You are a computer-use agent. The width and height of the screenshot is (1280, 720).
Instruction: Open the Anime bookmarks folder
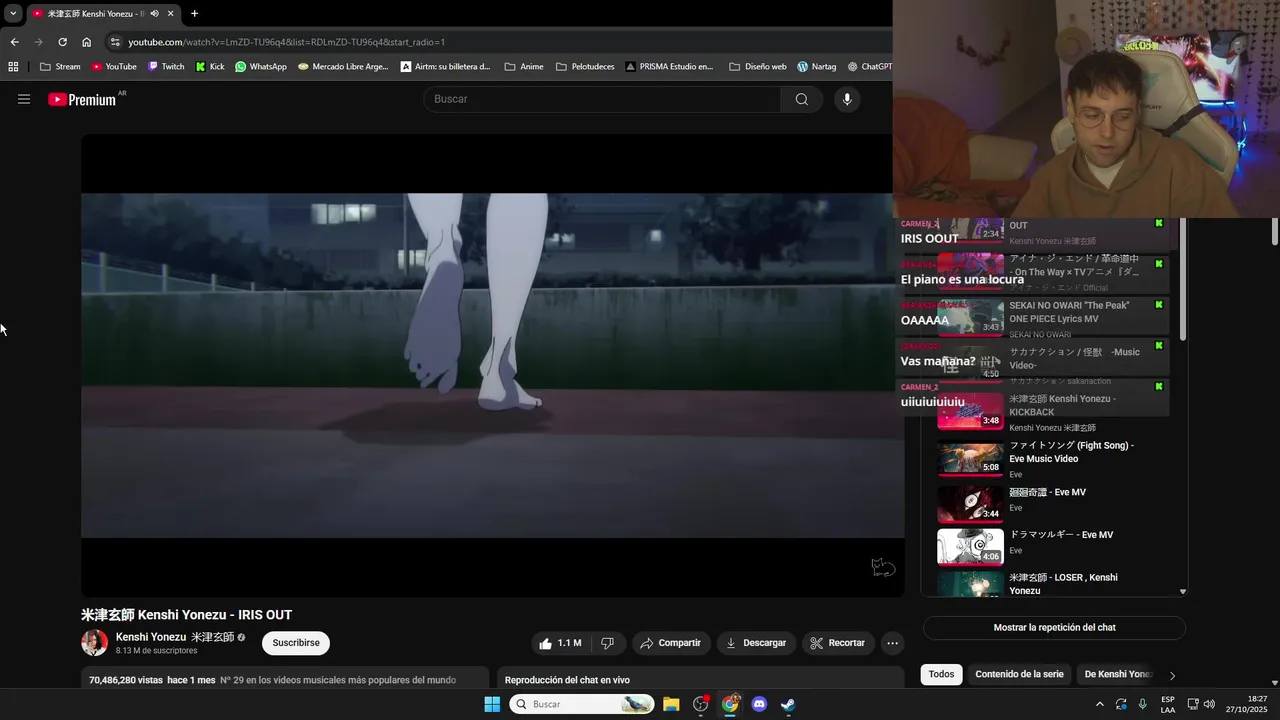pos(524,67)
